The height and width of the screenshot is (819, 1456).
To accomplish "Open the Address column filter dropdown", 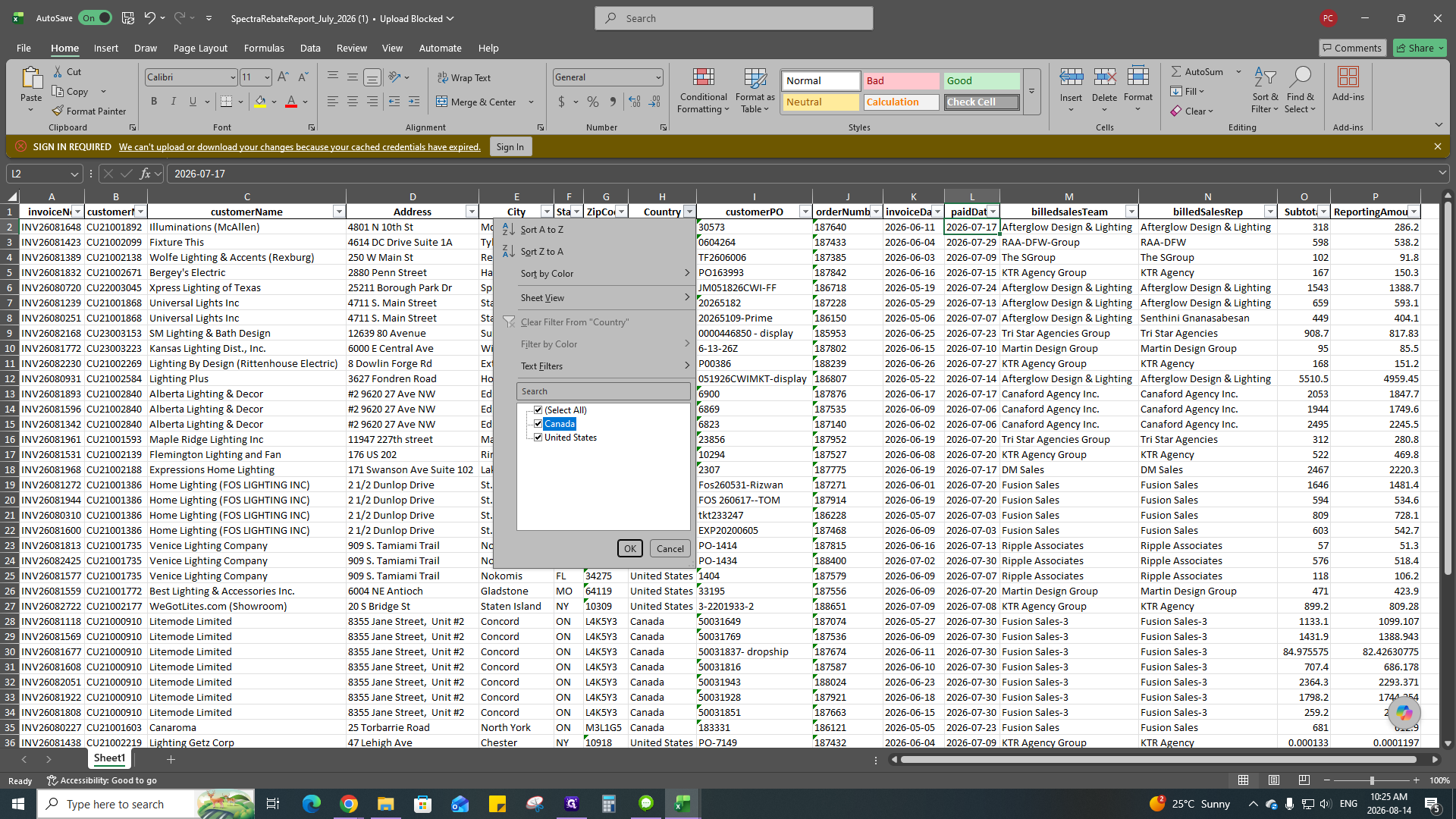I will [x=472, y=212].
